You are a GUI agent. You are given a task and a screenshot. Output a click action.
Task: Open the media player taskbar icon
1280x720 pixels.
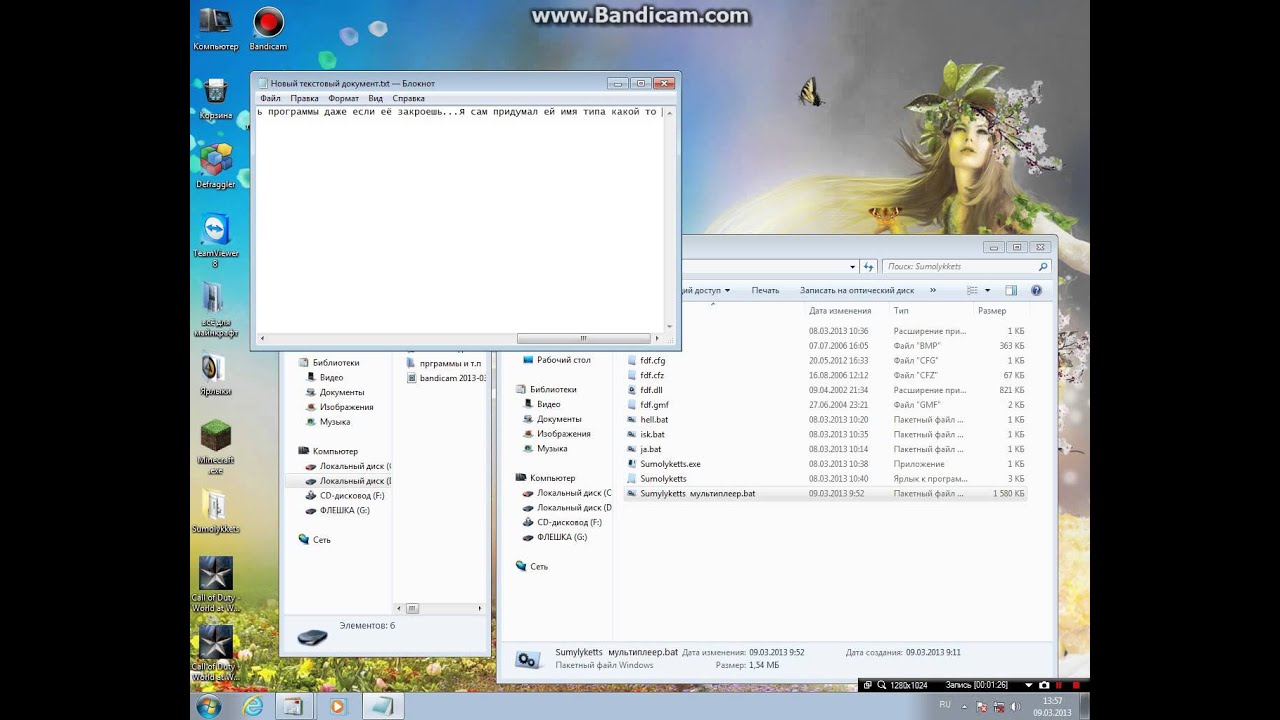pyautogui.click(x=337, y=706)
